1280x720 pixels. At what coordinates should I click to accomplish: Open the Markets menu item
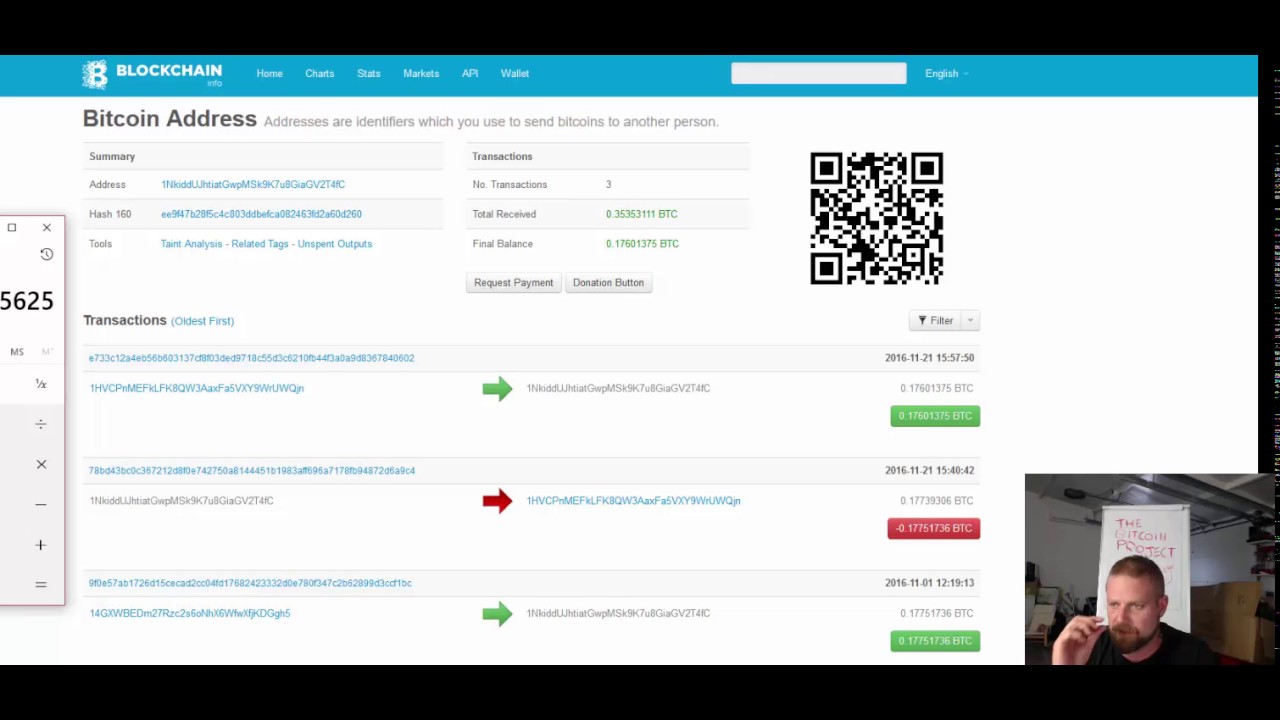coord(421,73)
